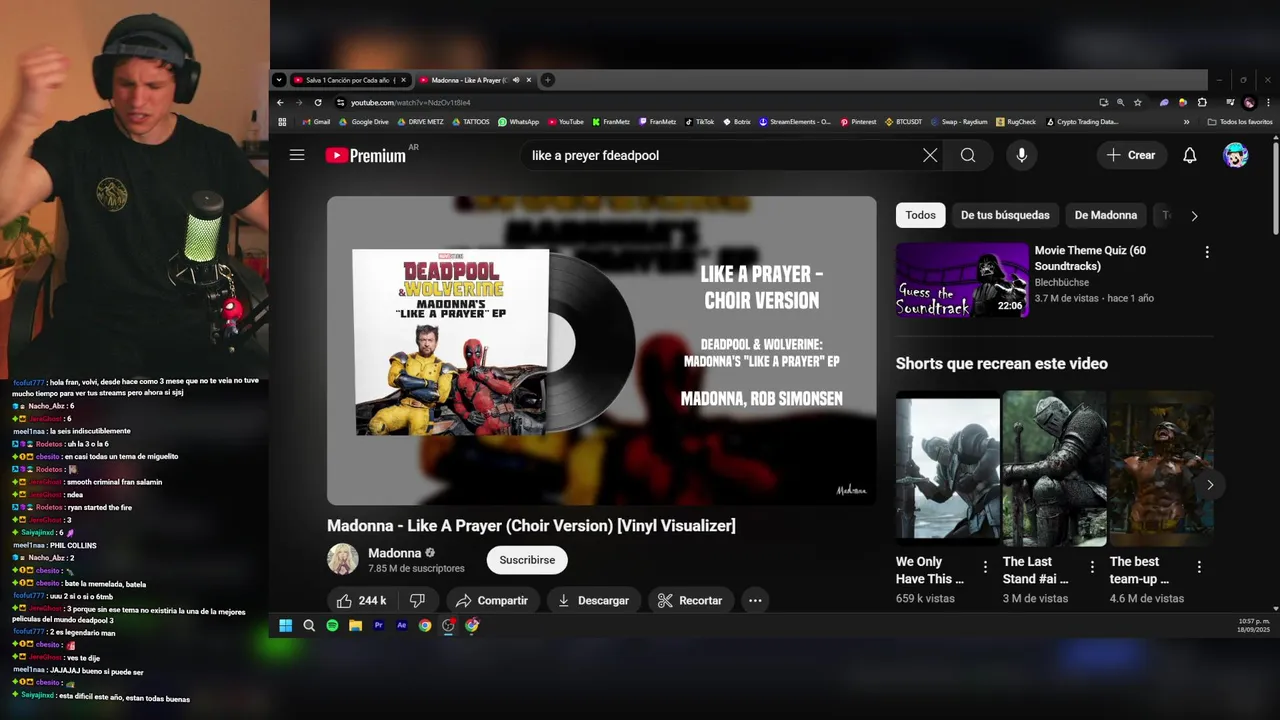Screen dimensions: 1280x720
Task: Expand hidden bookmarks with the chevron
Action: pos(1187,122)
